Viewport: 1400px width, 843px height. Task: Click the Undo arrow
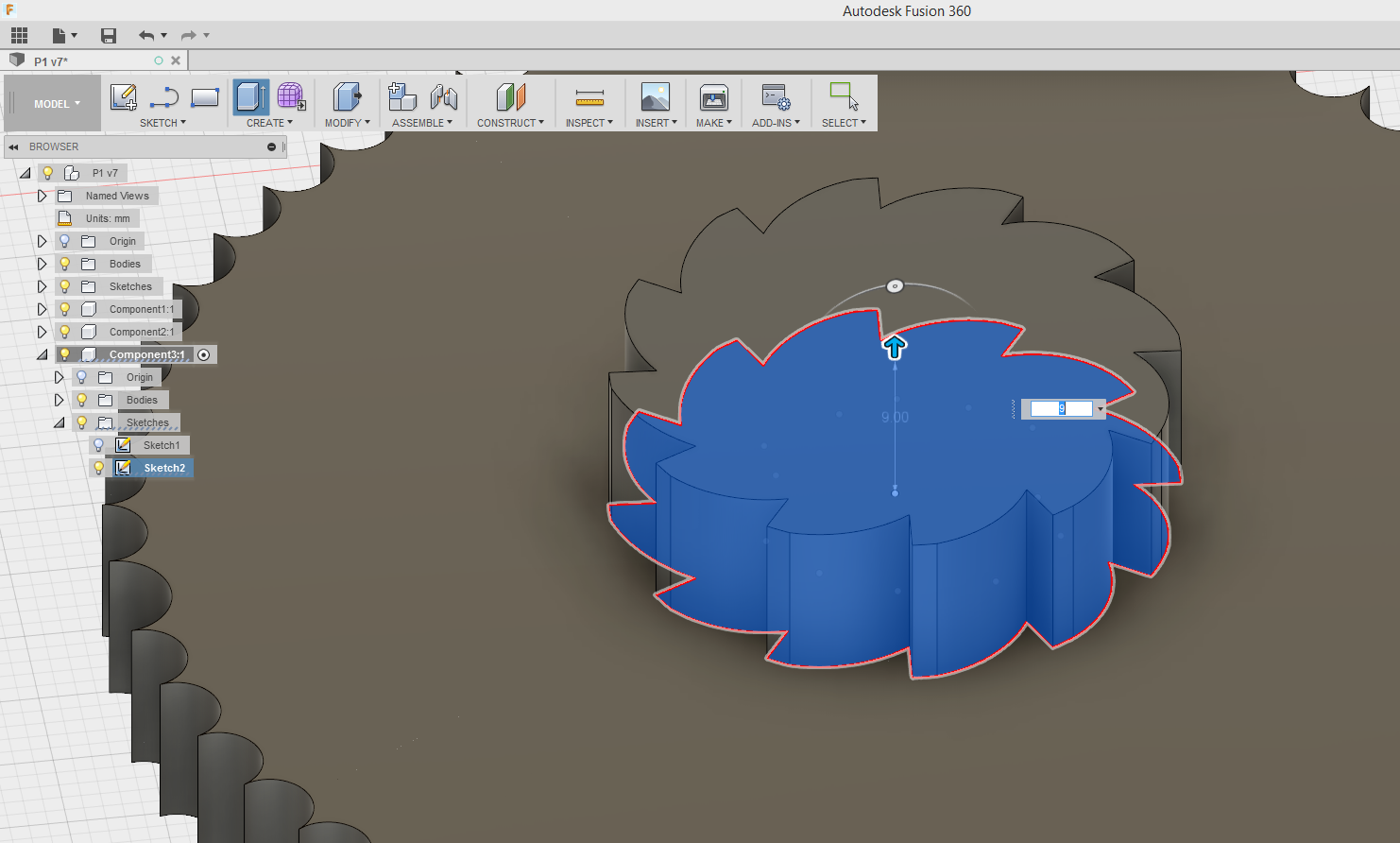pyautogui.click(x=146, y=36)
